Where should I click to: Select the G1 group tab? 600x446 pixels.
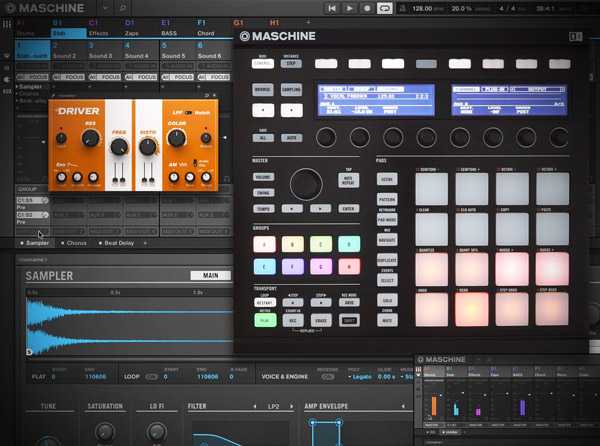point(238,23)
